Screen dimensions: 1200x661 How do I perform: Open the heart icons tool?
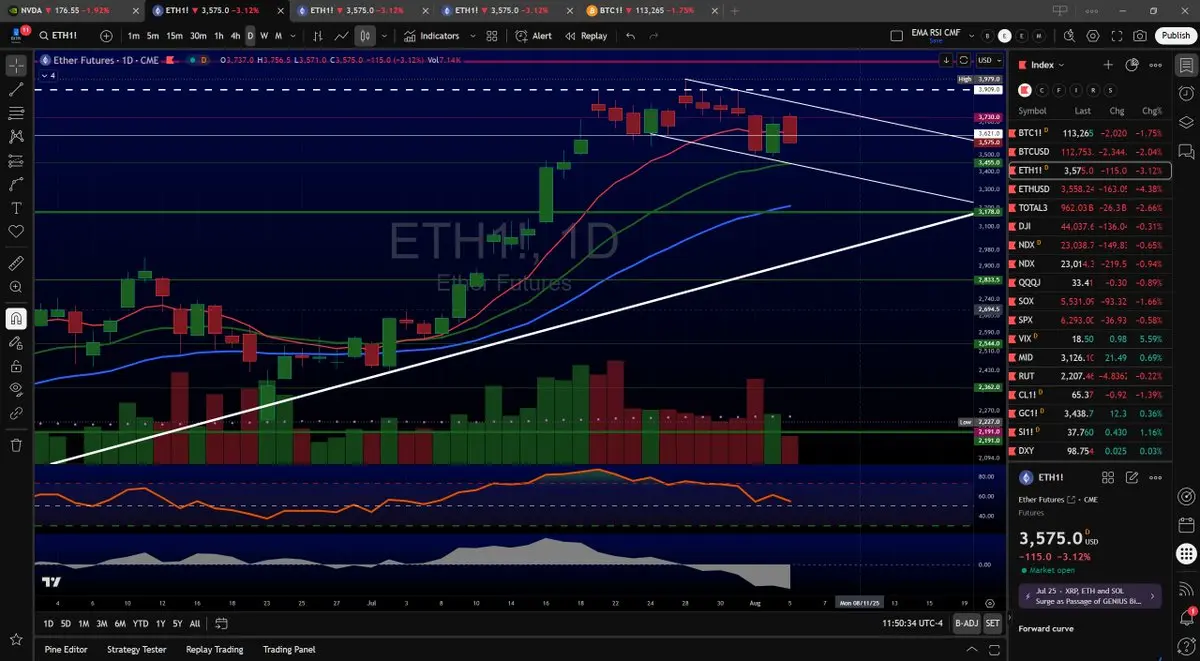[x=16, y=231]
